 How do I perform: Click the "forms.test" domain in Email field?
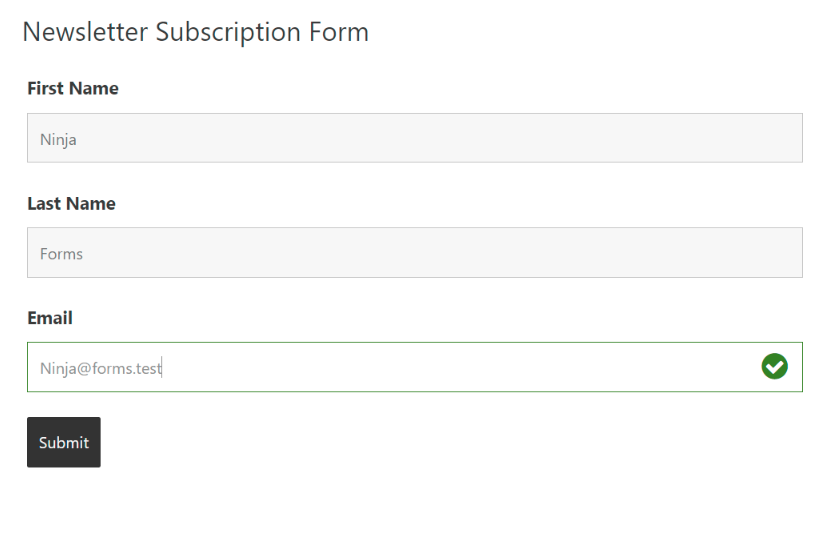click(x=127, y=368)
